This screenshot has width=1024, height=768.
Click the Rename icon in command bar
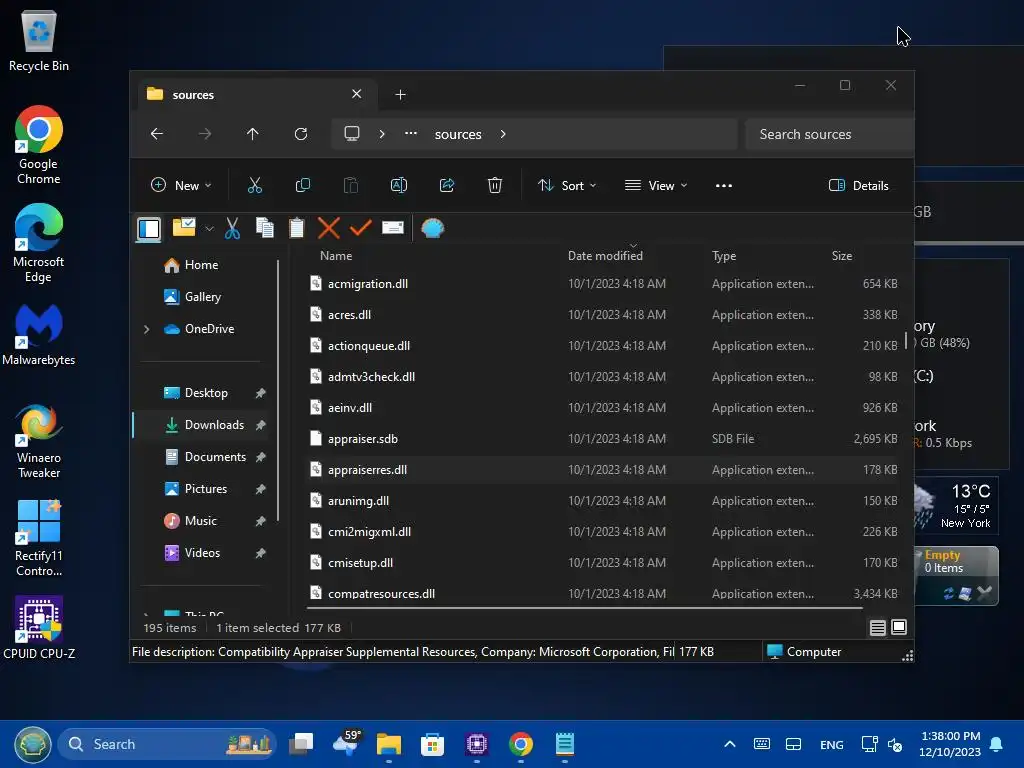pos(398,185)
